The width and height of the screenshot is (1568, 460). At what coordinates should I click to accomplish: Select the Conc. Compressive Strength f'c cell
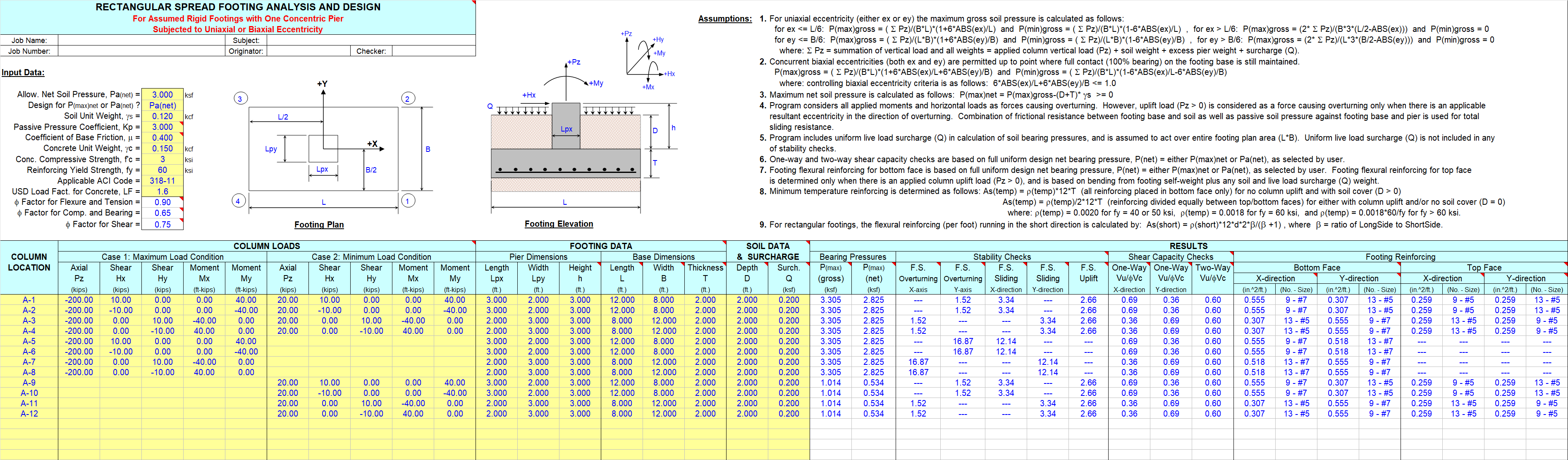163,159
